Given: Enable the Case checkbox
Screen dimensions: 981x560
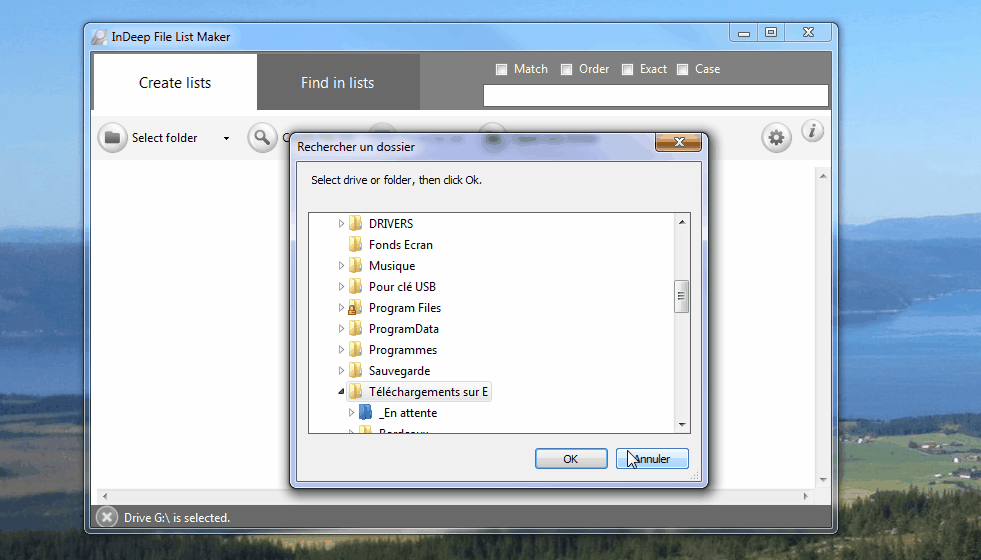Looking at the screenshot, I should [x=683, y=69].
